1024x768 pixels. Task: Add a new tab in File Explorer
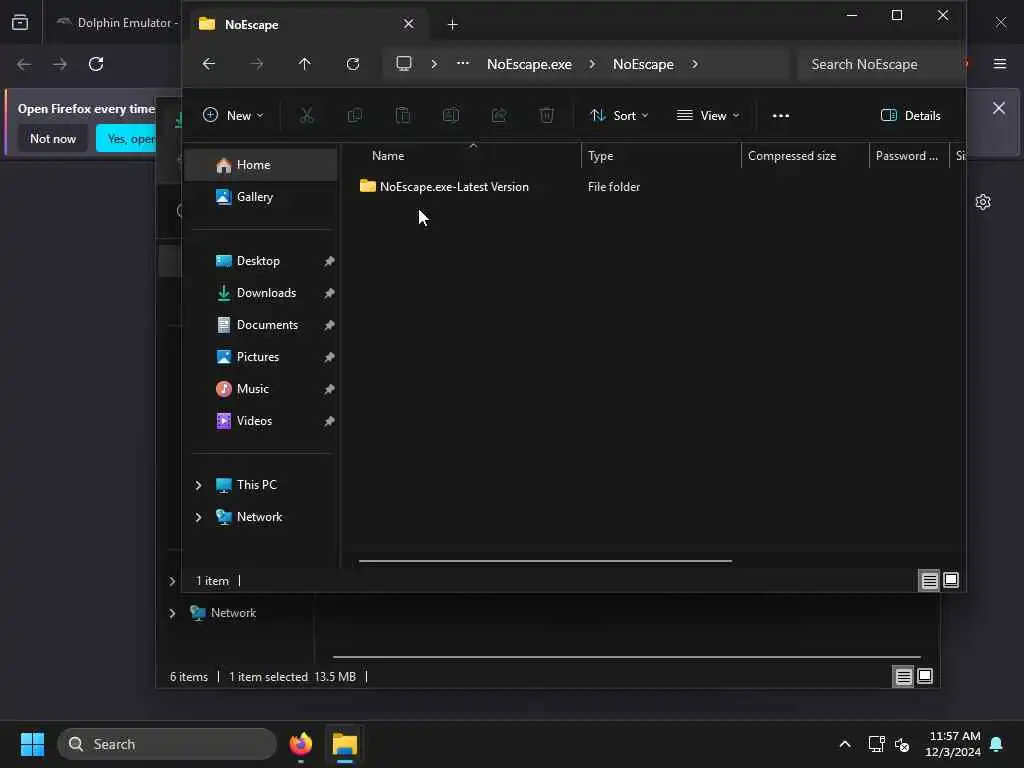453,25
